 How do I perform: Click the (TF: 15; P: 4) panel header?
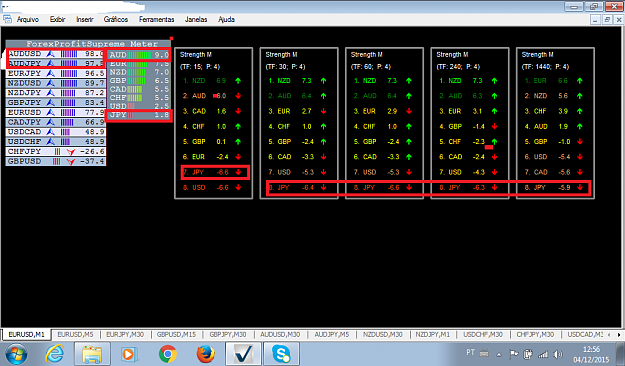(x=200, y=67)
